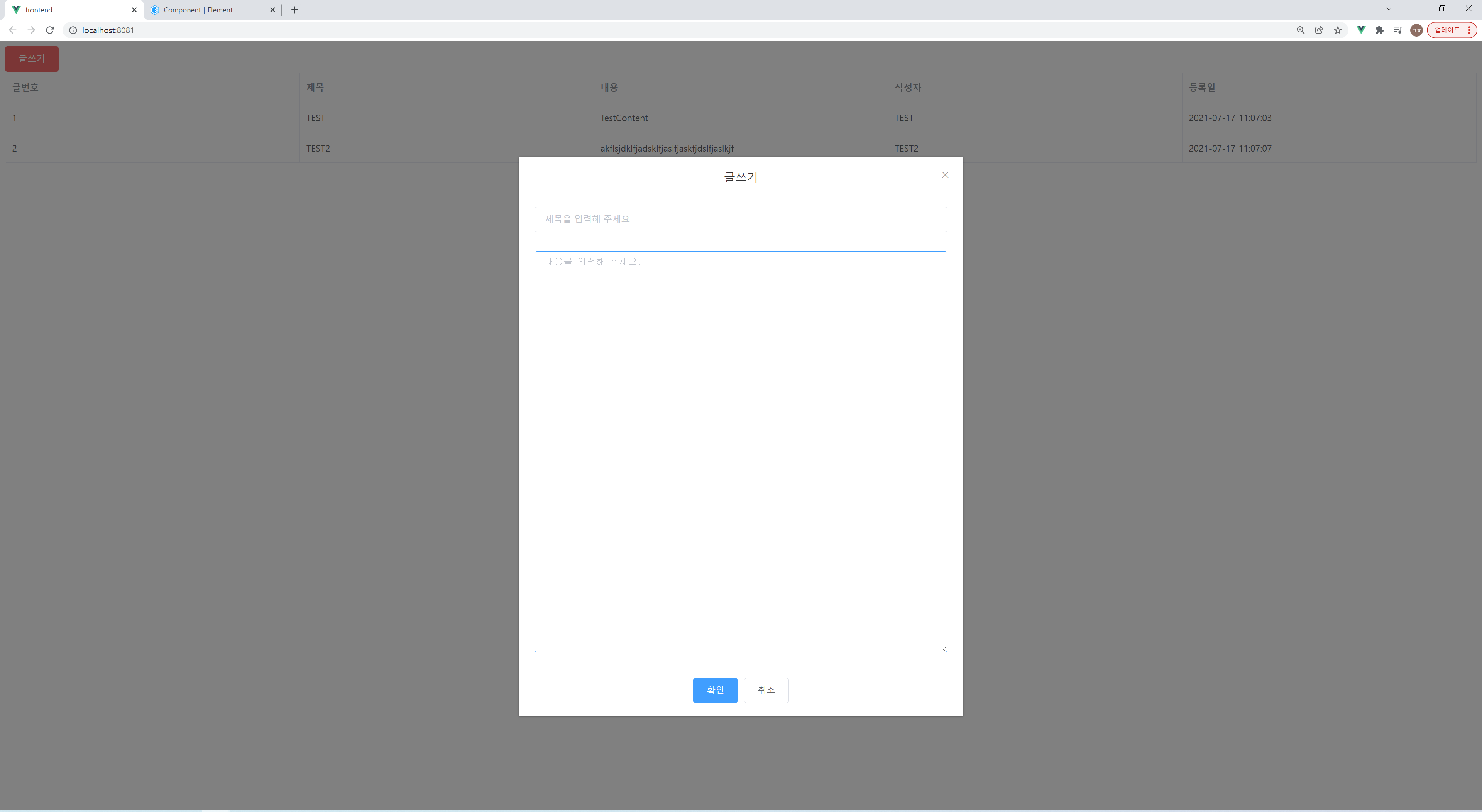
Task: Bookmark this page with star icon
Action: (1338, 30)
